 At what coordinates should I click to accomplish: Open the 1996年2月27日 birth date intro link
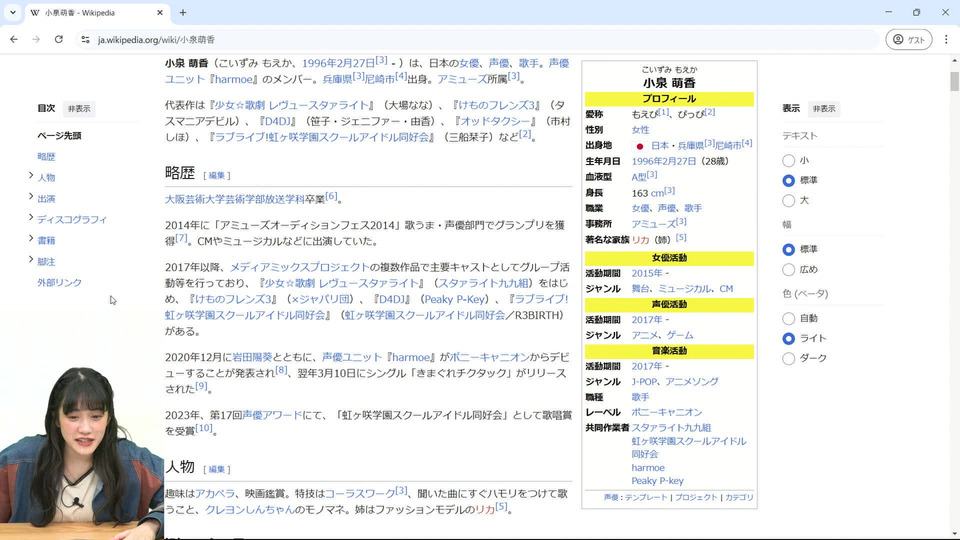tap(338, 63)
